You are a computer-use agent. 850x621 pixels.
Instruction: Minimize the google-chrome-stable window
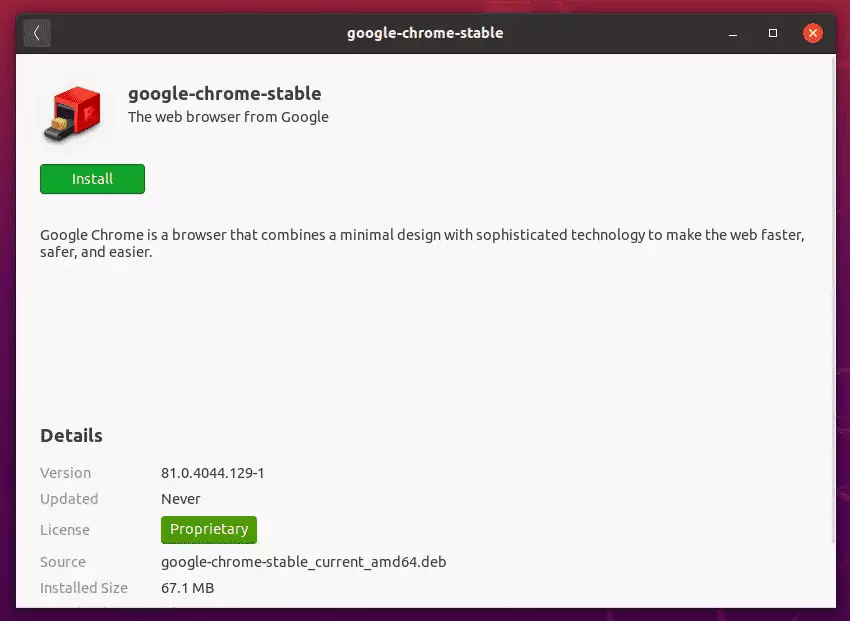(x=733, y=34)
